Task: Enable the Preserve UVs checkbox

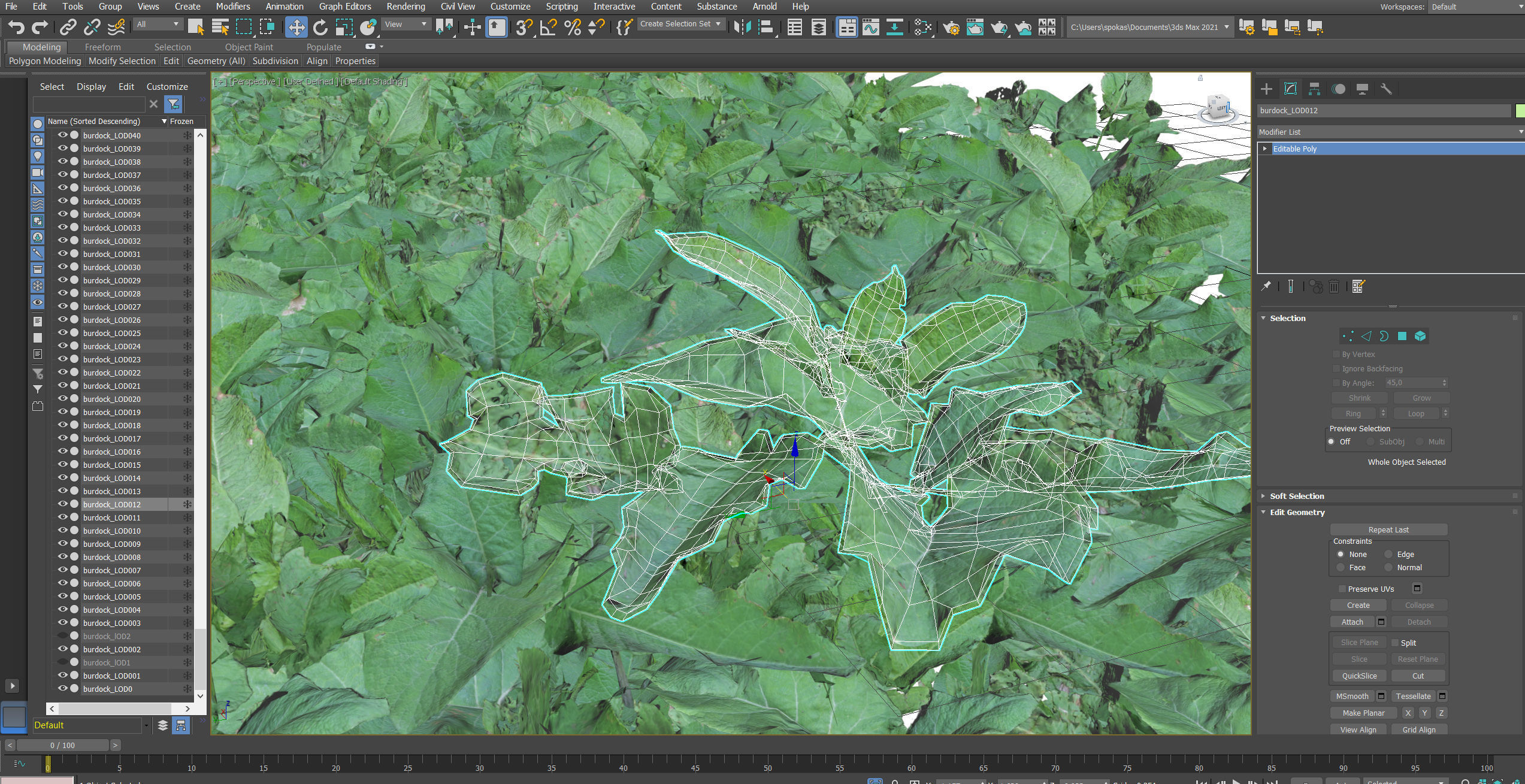Action: coord(1342,589)
